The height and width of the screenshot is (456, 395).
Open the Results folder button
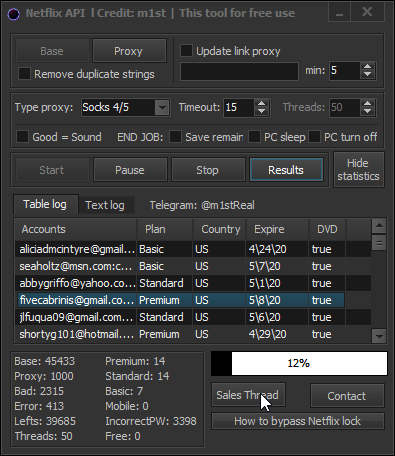[286, 170]
